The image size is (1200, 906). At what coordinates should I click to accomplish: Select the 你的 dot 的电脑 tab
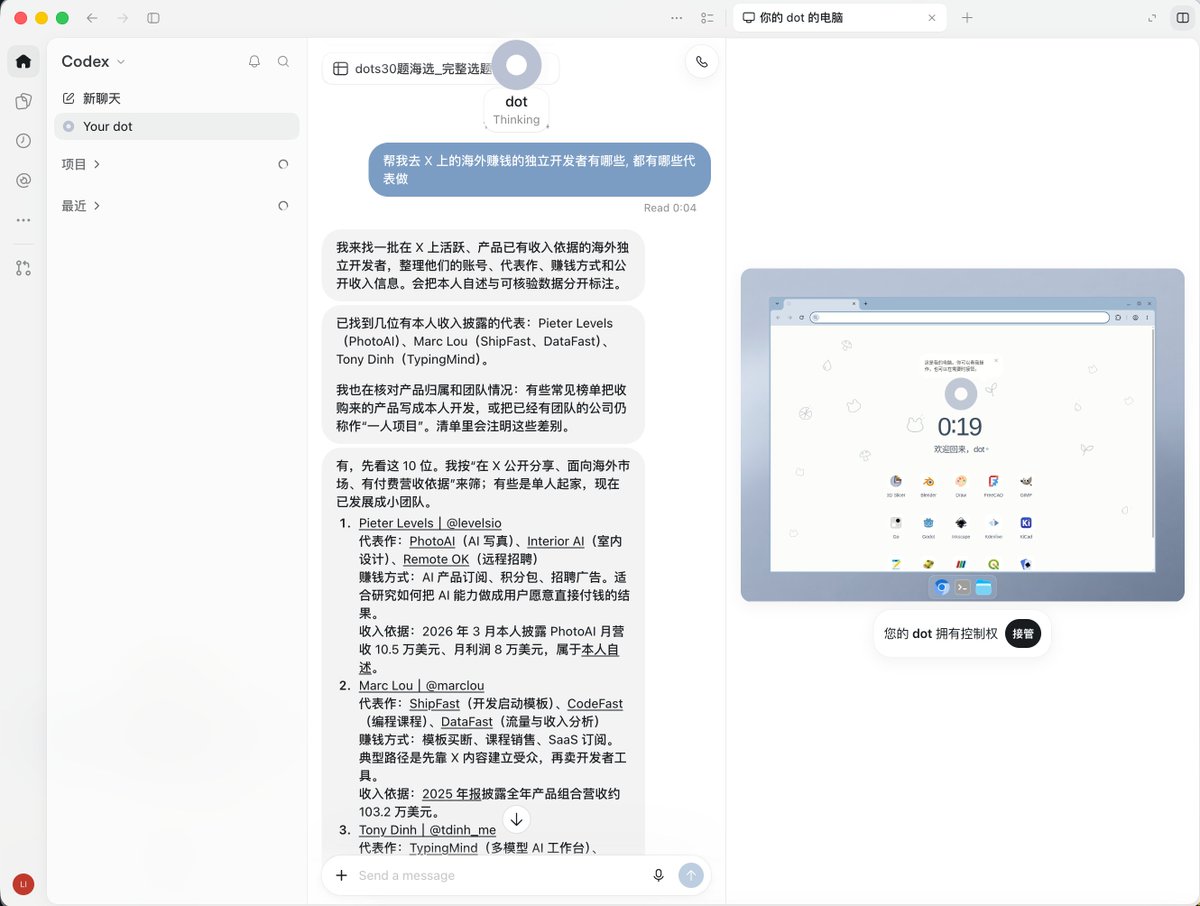pyautogui.click(x=838, y=18)
